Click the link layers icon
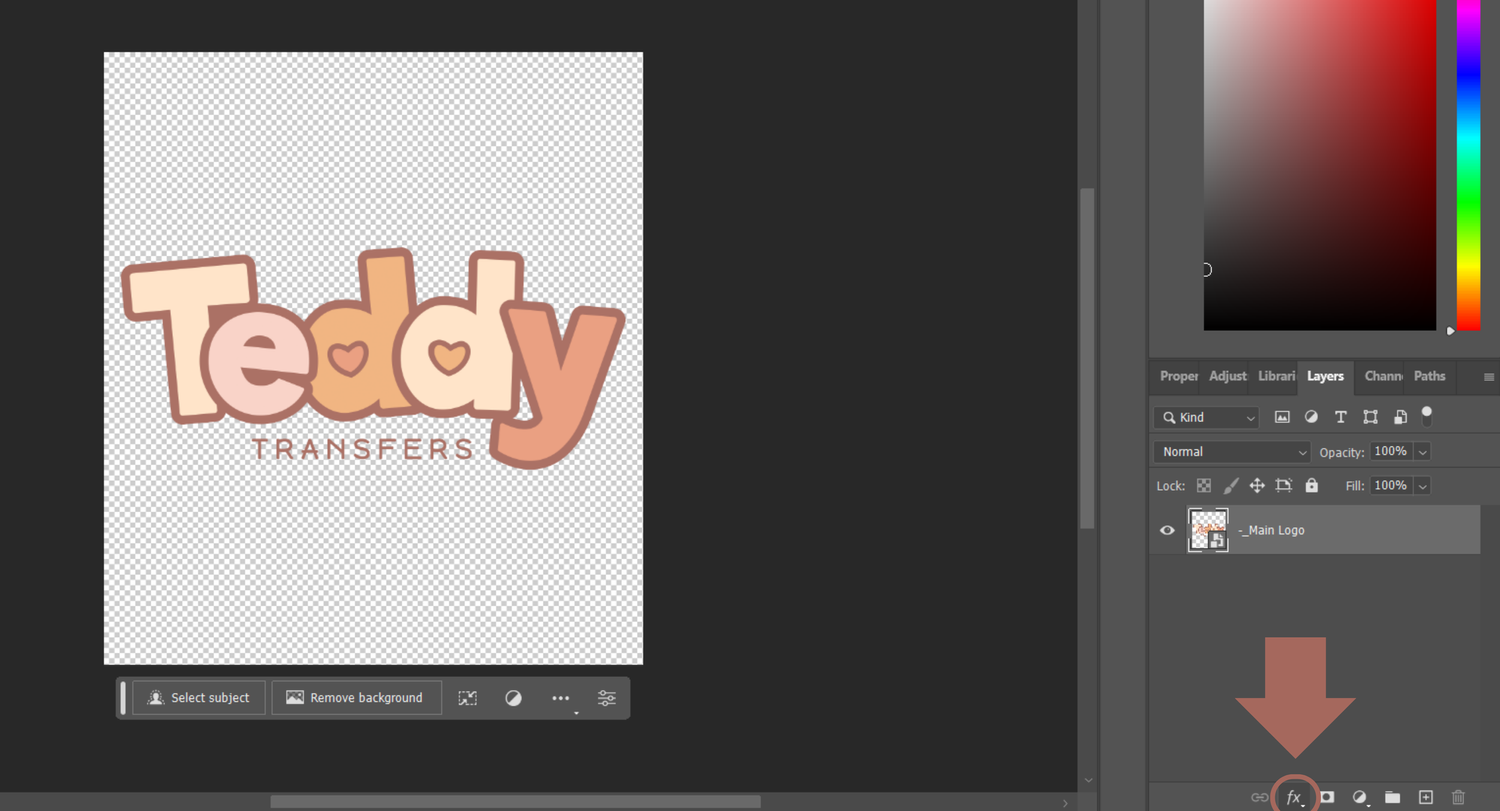The image size is (1500, 811). tap(1260, 797)
